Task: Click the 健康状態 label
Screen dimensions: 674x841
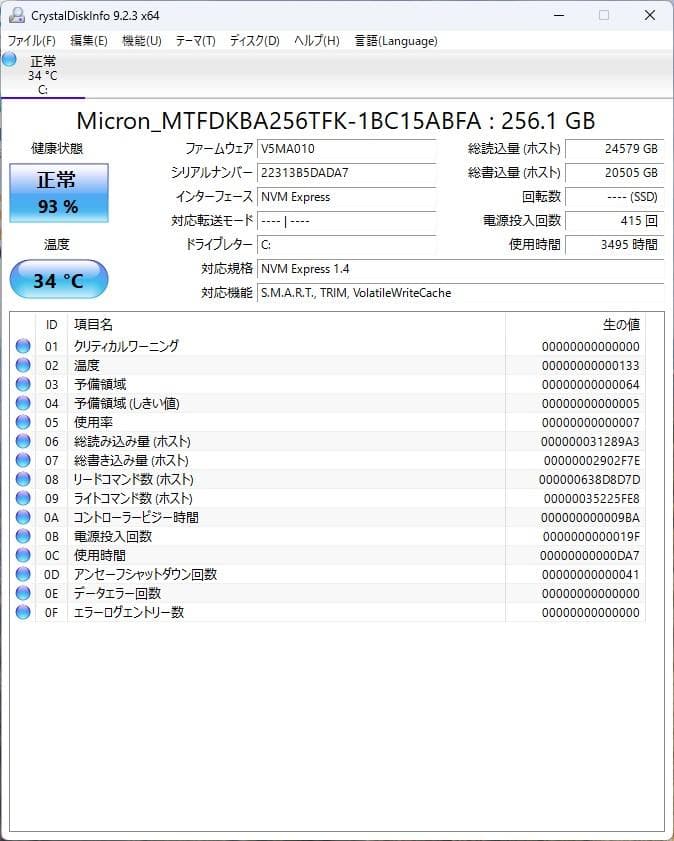Action: [x=57, y=149]
